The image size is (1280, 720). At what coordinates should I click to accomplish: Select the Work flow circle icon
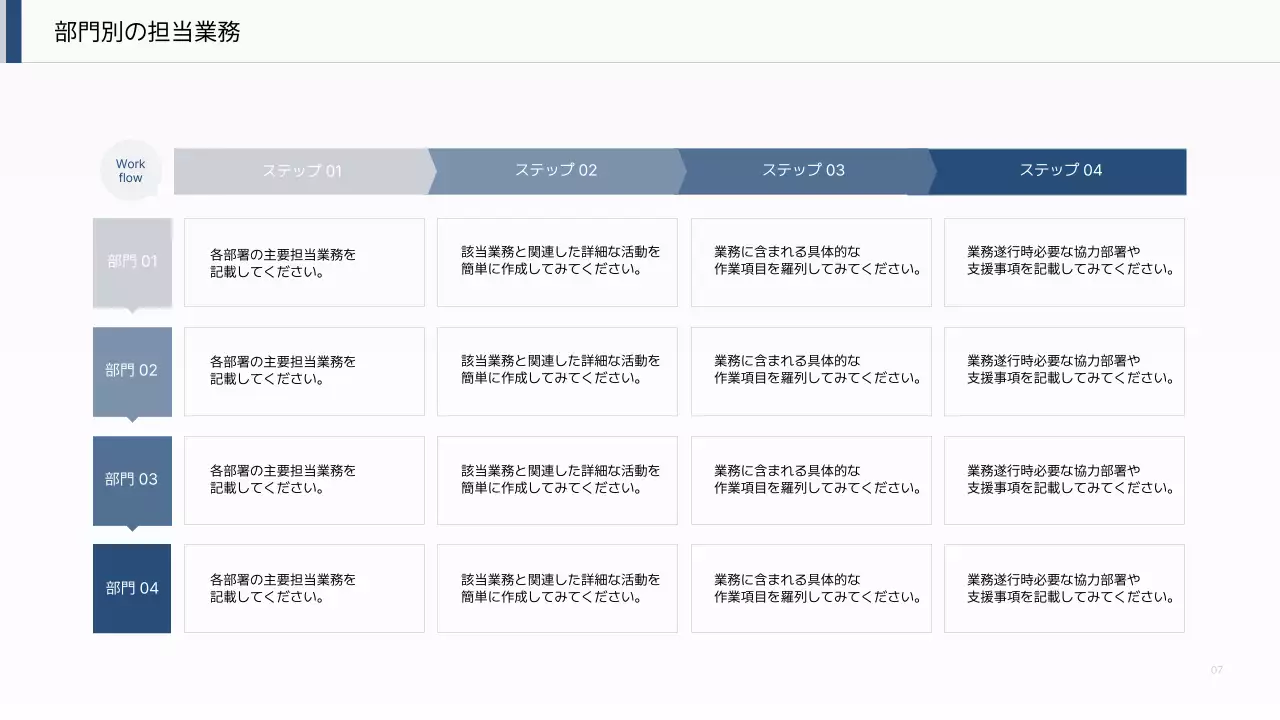click(x=130, y=170)
